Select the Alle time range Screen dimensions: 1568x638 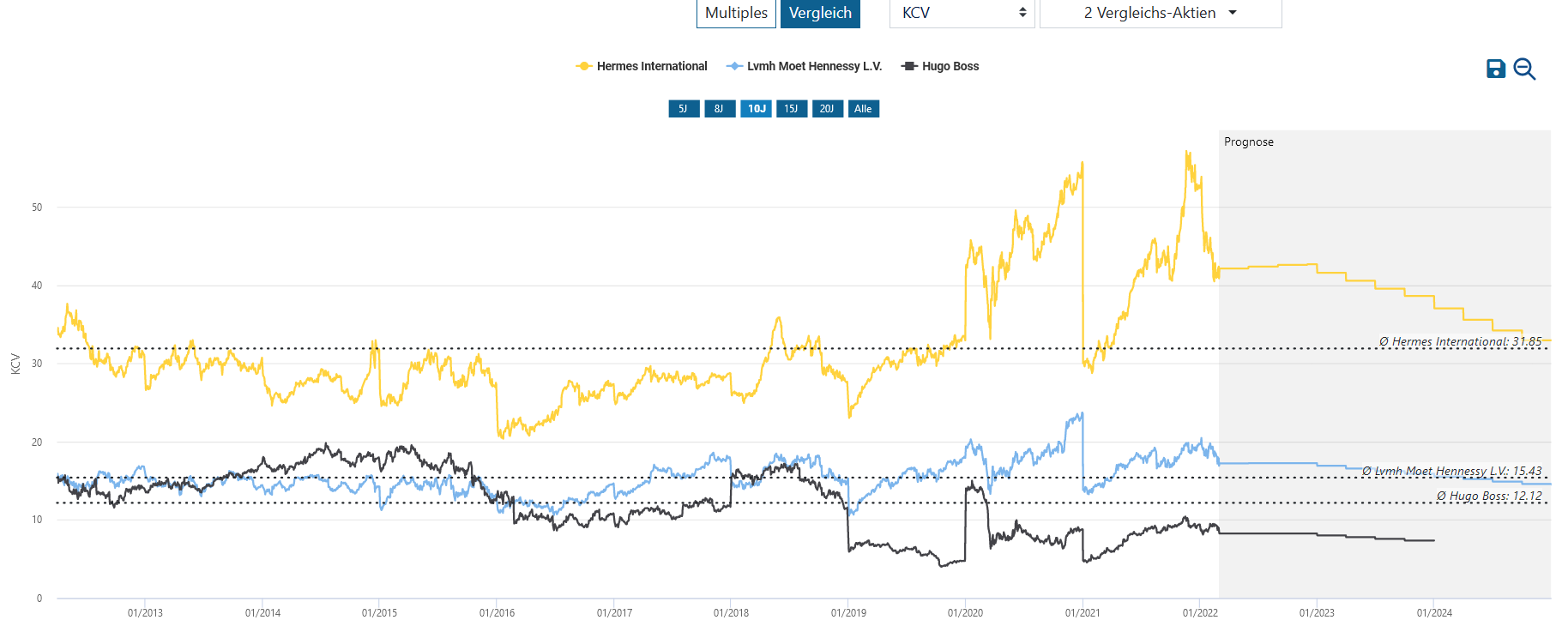tap(863, 109)
